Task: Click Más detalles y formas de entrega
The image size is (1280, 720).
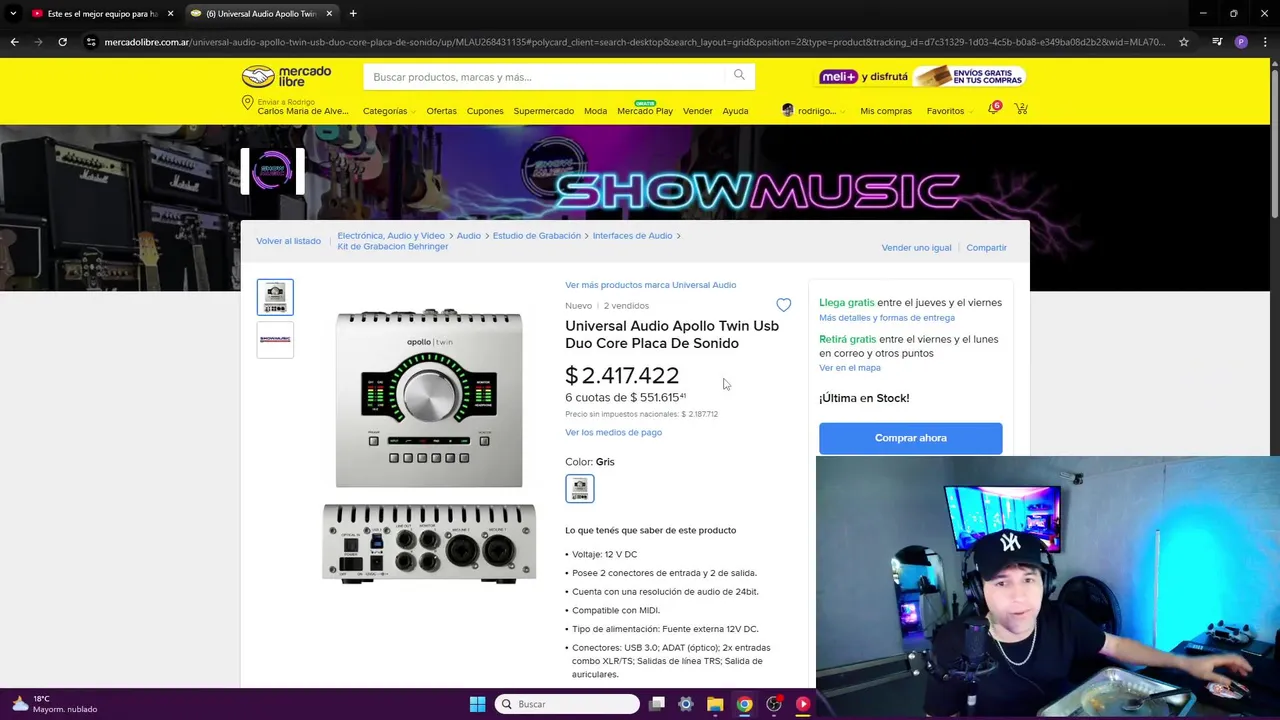Action: 887,318
